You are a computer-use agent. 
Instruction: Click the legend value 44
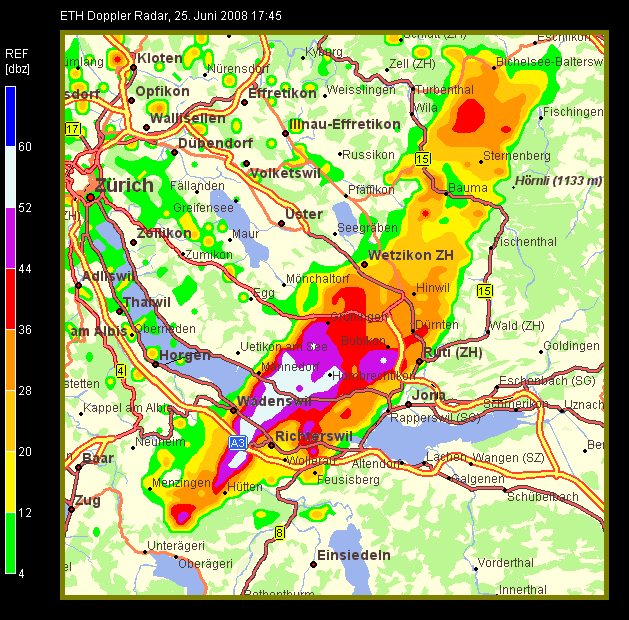tap(25, 269)
